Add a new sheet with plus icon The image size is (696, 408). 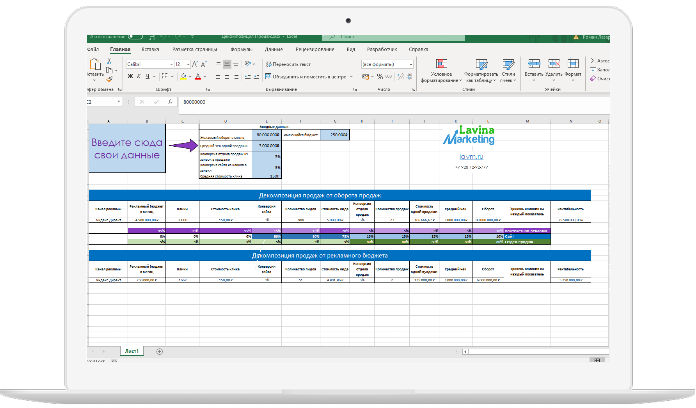click(x=159, y=351)
